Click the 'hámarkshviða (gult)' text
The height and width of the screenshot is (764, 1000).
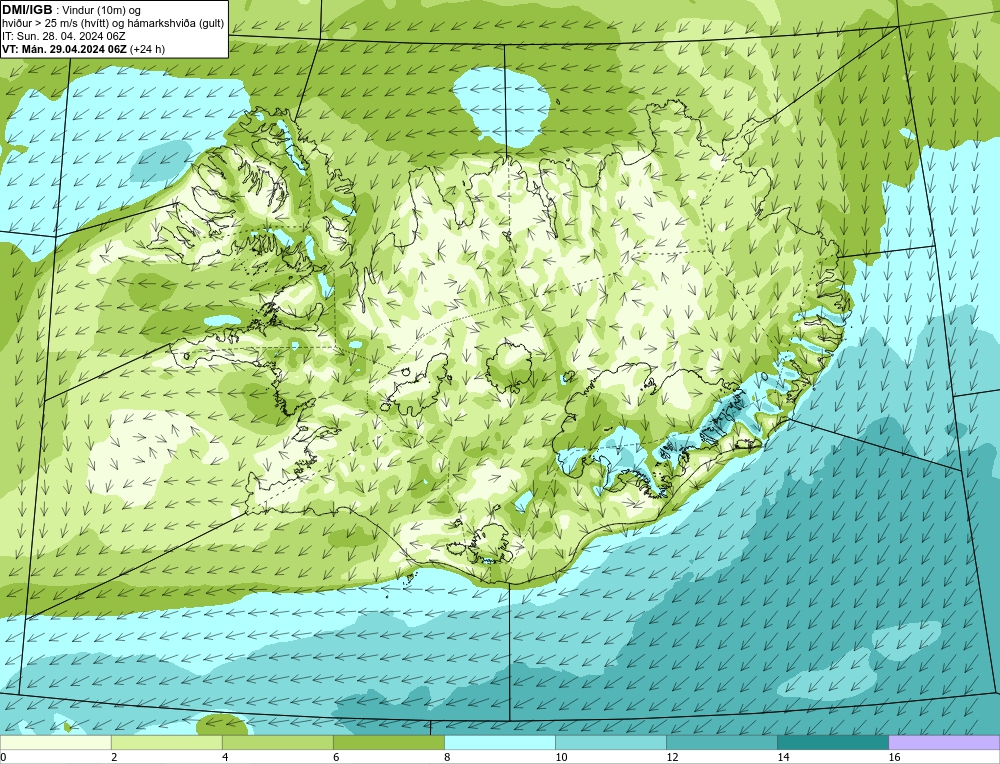pyautogui.click(x=174, y=24)
